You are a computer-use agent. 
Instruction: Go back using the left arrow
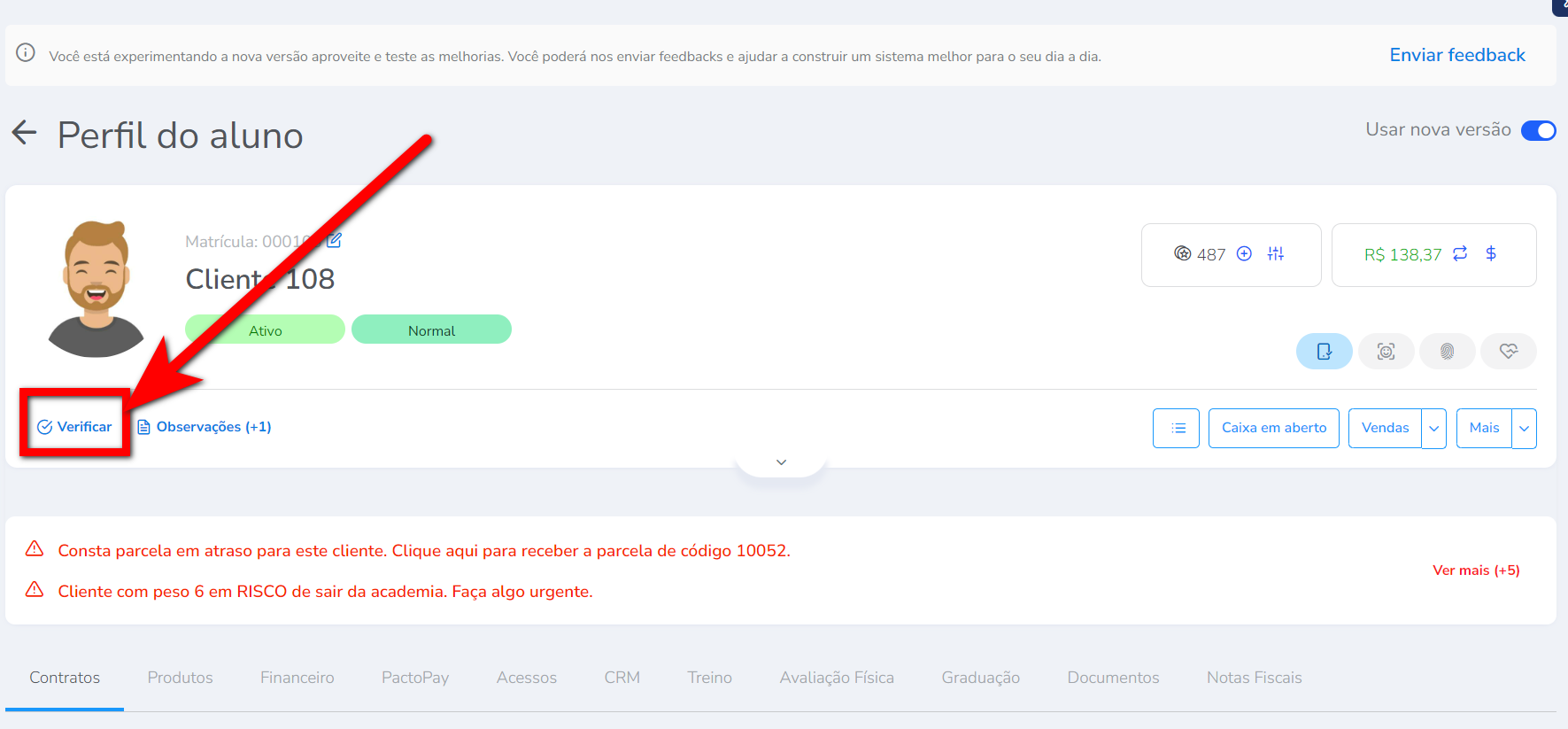pos(25,134)
